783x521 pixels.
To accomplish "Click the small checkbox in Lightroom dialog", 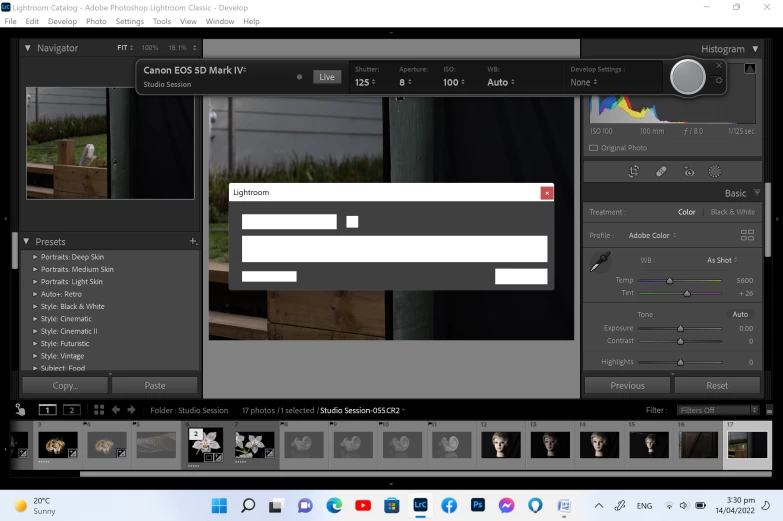I will coord(352,222).
